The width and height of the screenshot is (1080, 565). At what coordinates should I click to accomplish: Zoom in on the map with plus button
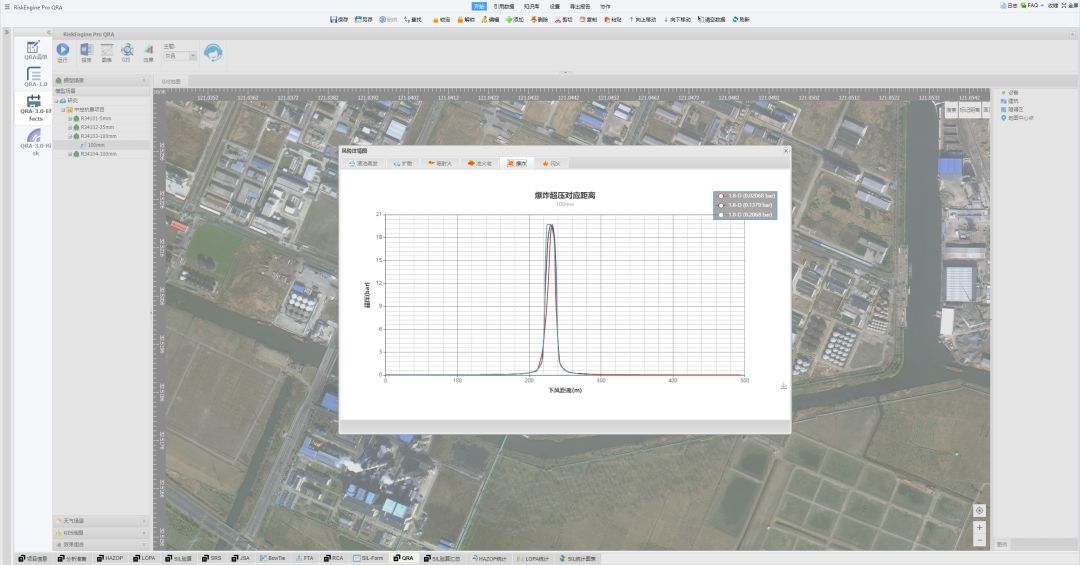coord(979,526)
